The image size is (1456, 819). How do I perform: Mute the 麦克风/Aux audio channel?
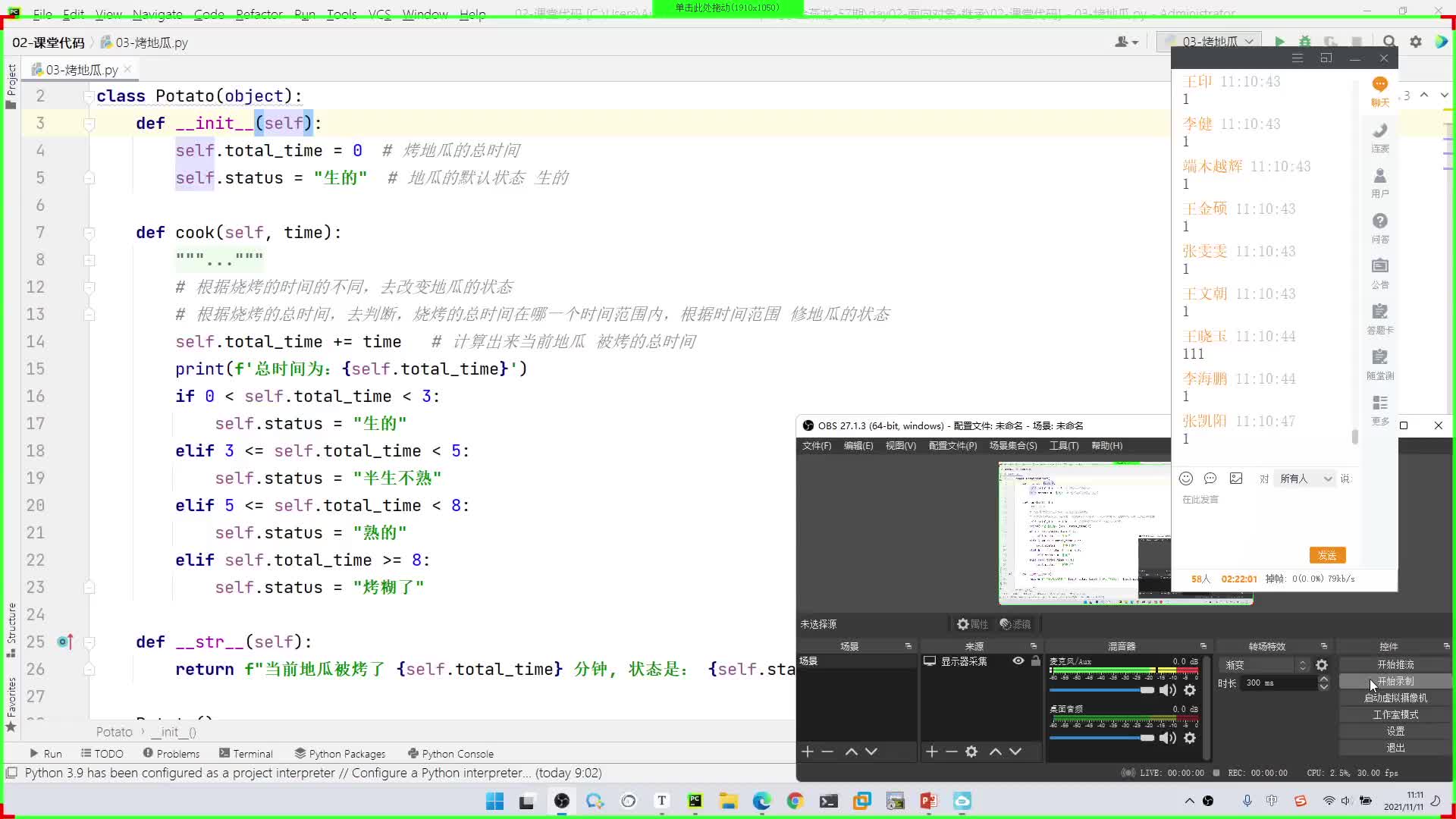1168,690
